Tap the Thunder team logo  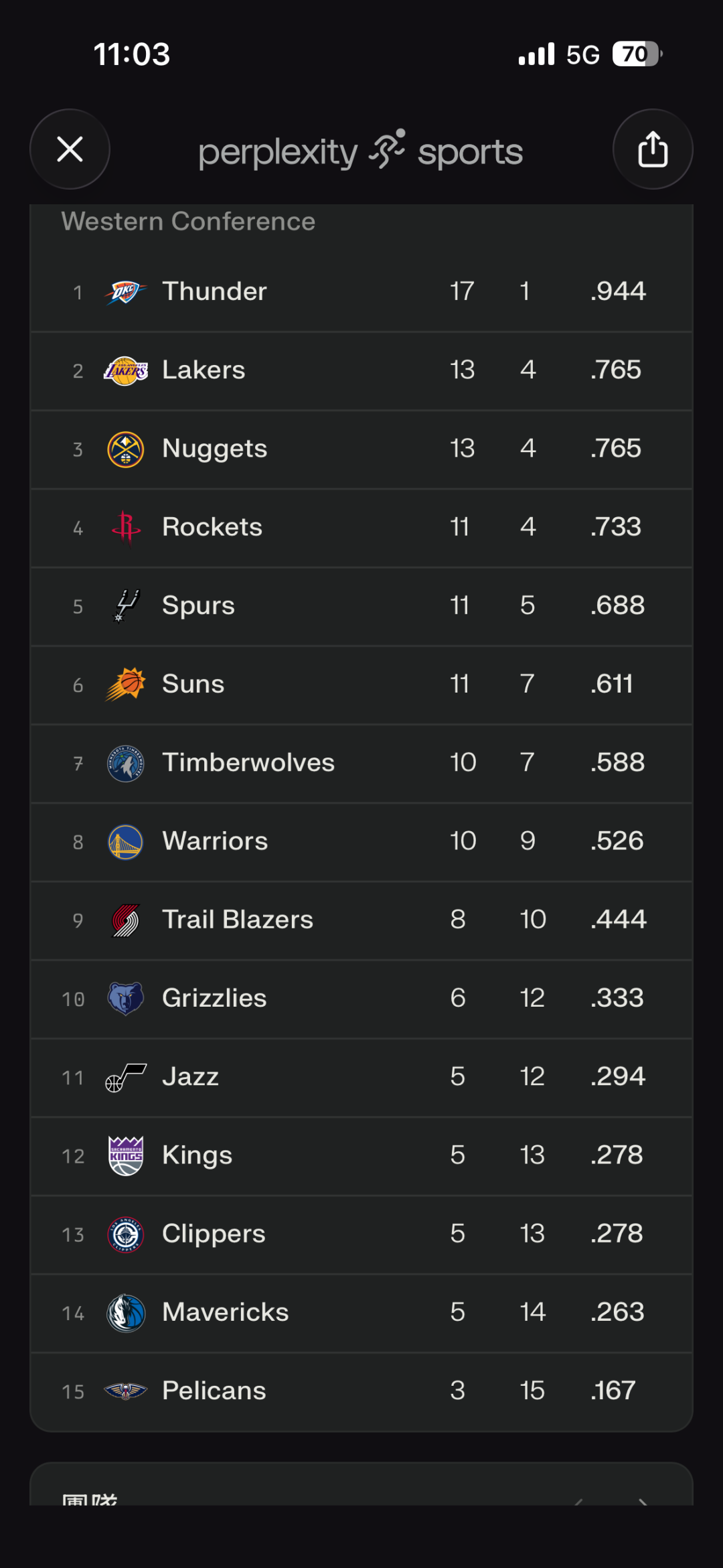125,292
